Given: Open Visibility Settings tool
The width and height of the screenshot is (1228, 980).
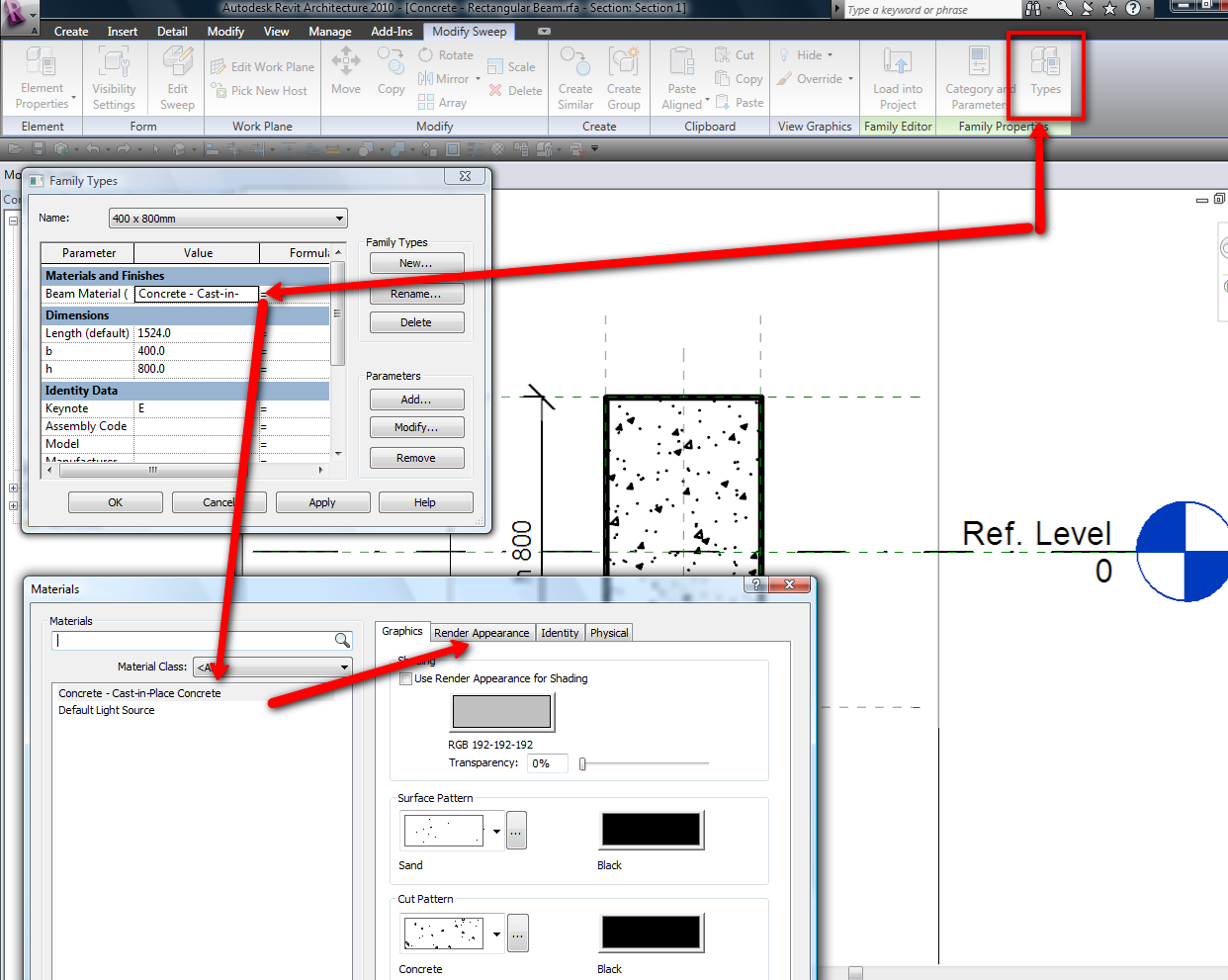Looking at the screenshot, I should [114, 79].
